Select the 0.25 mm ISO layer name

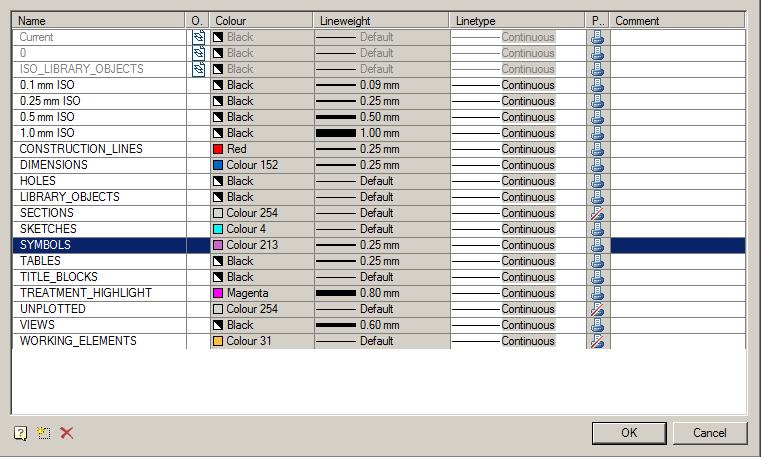pyautogui.click(x=50, y=101)
